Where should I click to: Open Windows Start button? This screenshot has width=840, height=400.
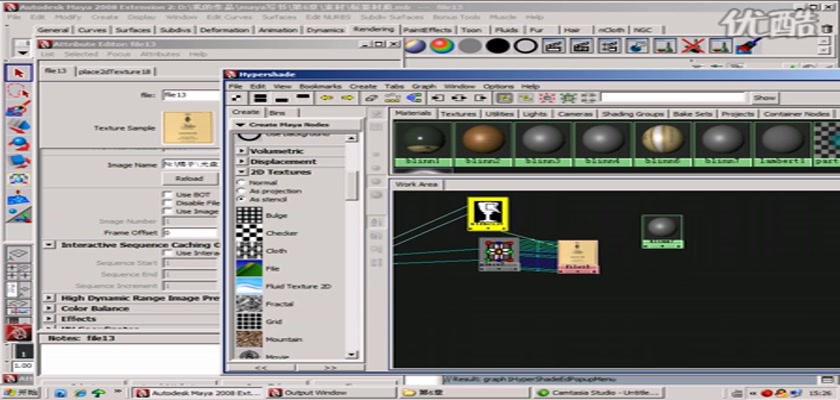[x=21, y=393]
